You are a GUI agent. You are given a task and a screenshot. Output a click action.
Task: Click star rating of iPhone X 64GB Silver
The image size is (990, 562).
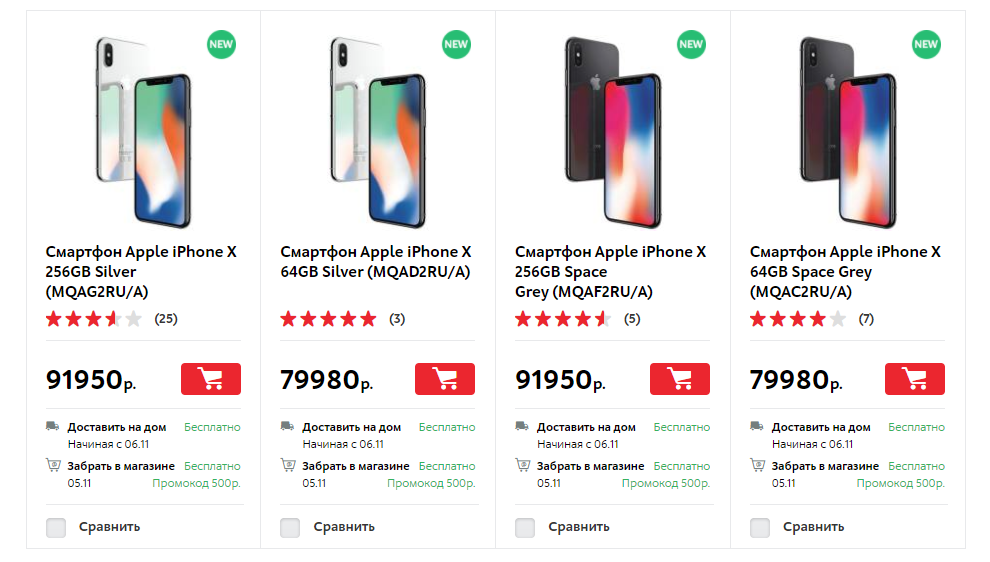coord(328,320)
